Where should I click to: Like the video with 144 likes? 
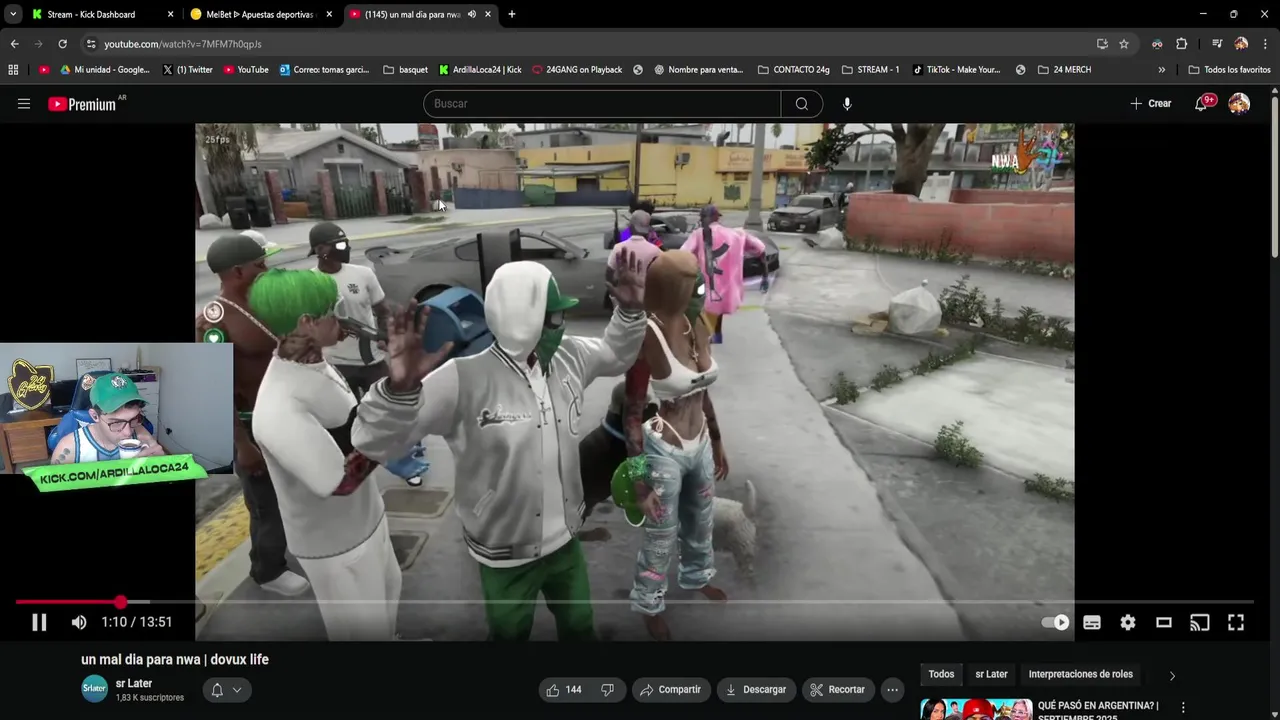point(564,690)
